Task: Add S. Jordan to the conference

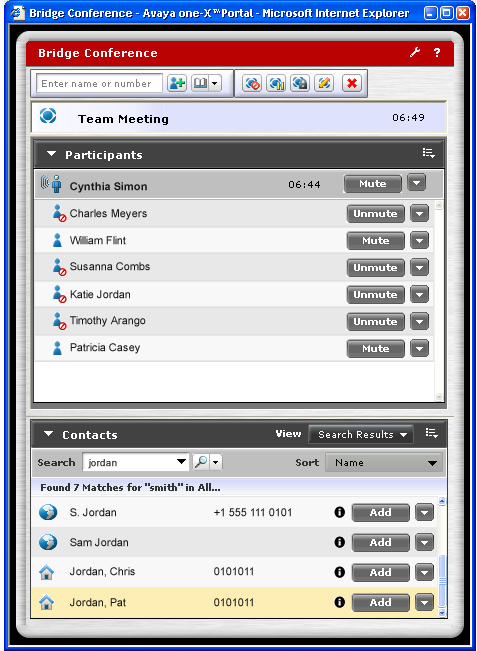Action: [380, 513]
